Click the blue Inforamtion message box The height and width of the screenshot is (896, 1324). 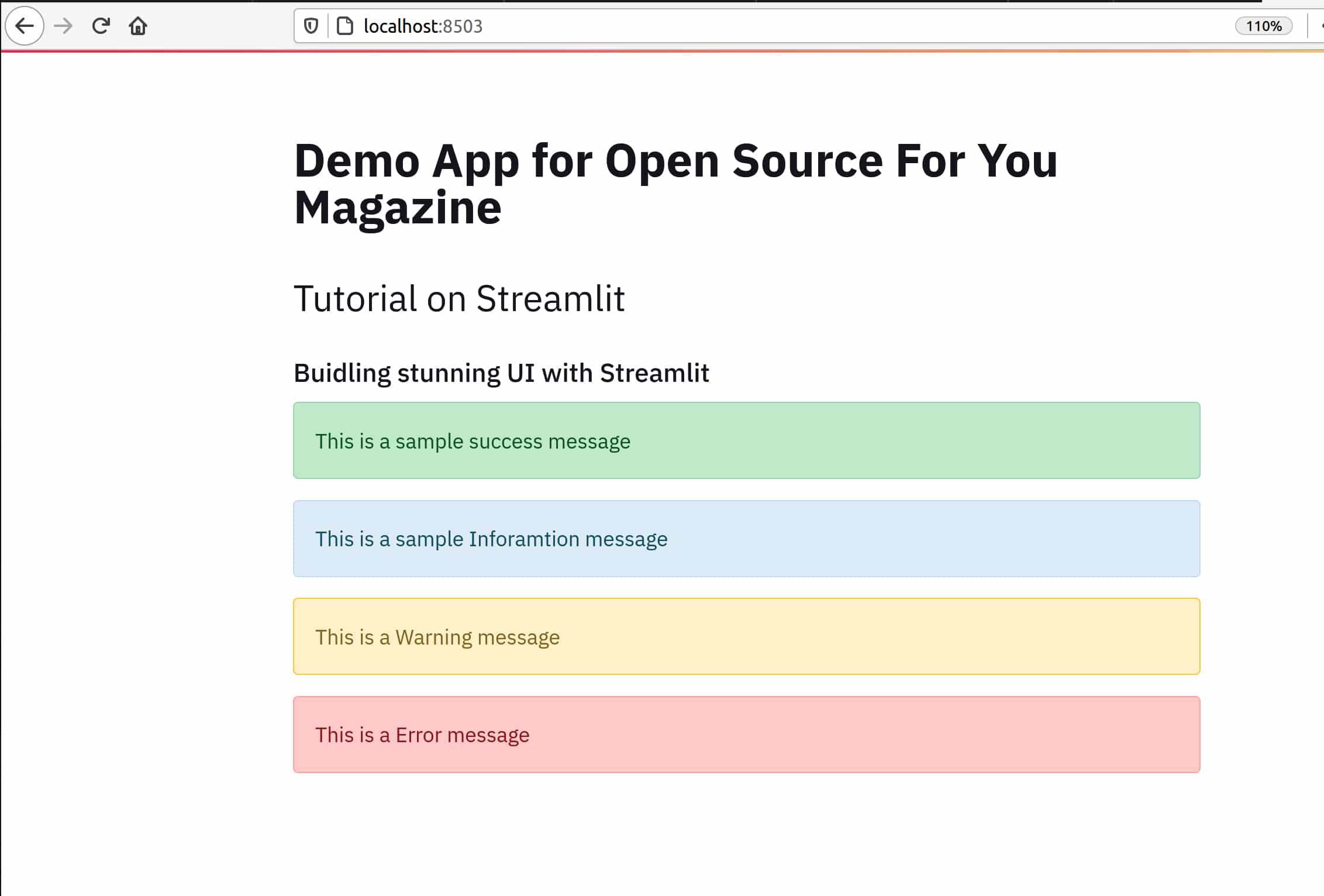(x=746, y=539)
